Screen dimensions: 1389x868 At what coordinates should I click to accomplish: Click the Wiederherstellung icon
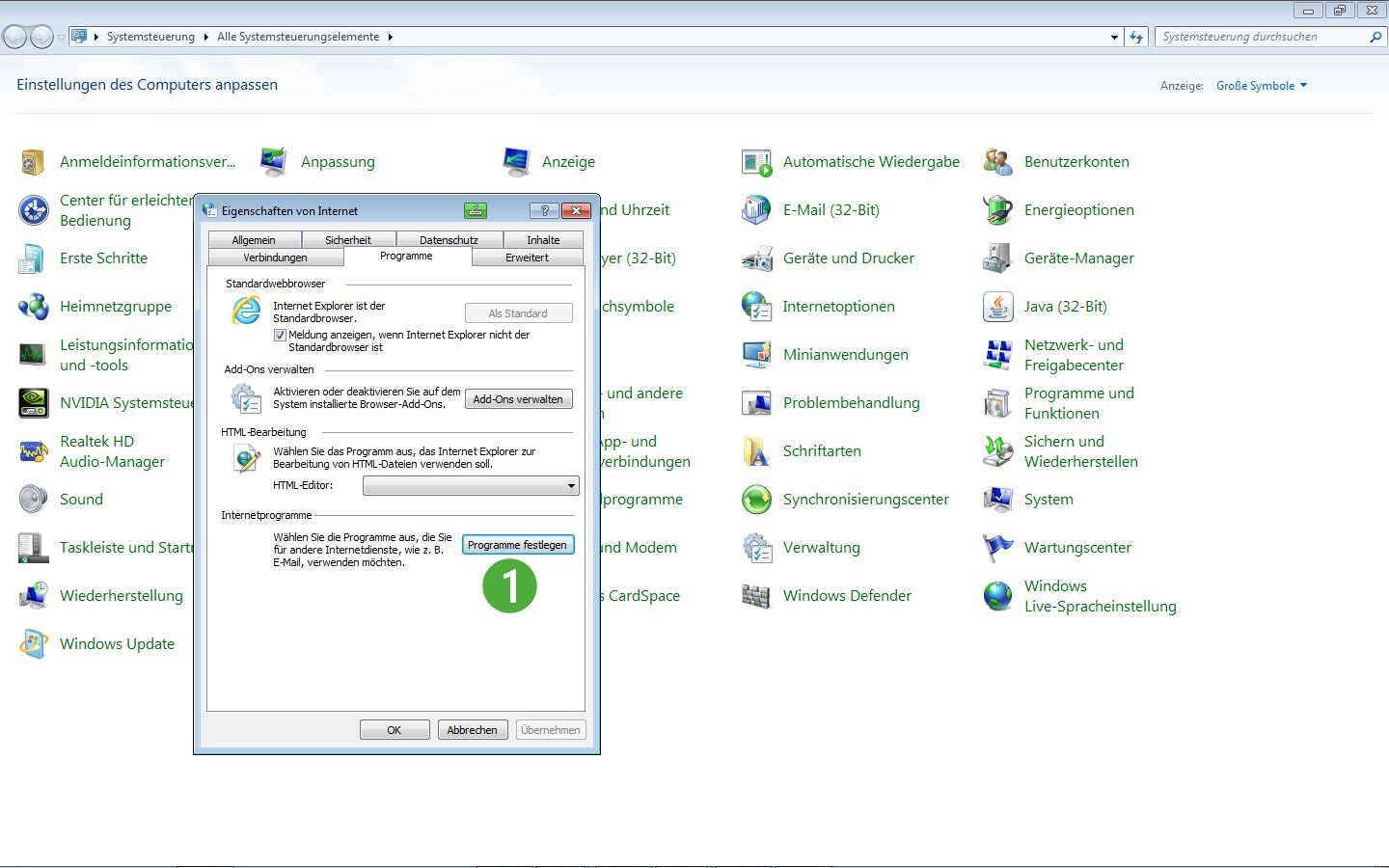coord(33,596)
